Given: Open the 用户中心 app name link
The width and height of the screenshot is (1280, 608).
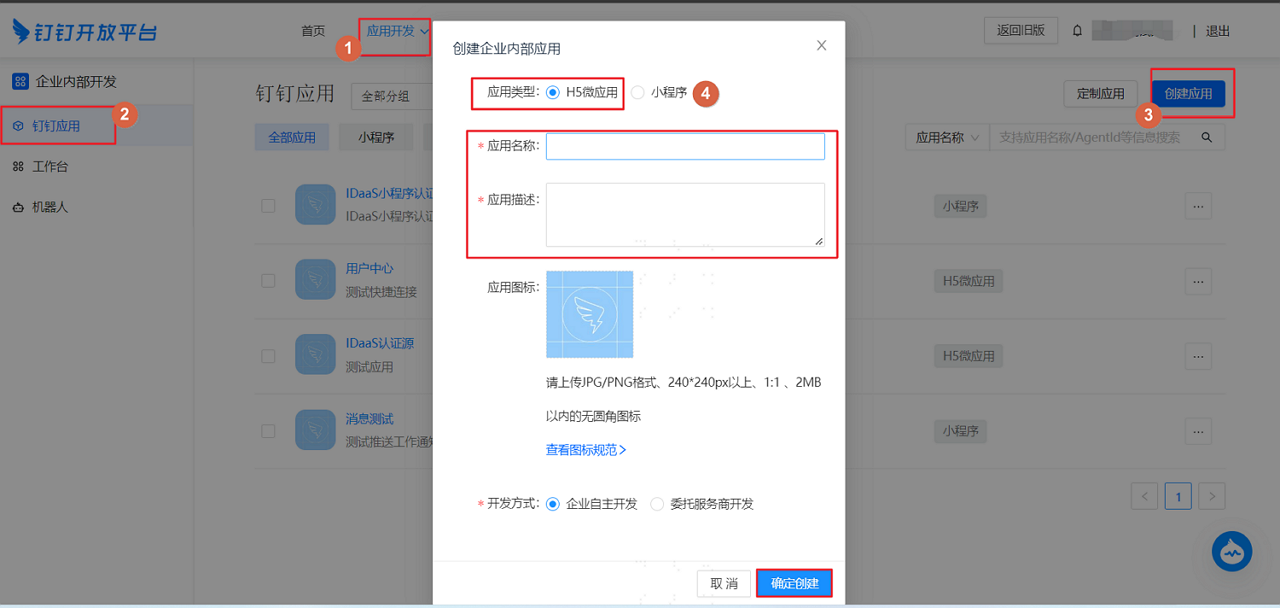Looking at the screenshot, I should pos(370,269).
